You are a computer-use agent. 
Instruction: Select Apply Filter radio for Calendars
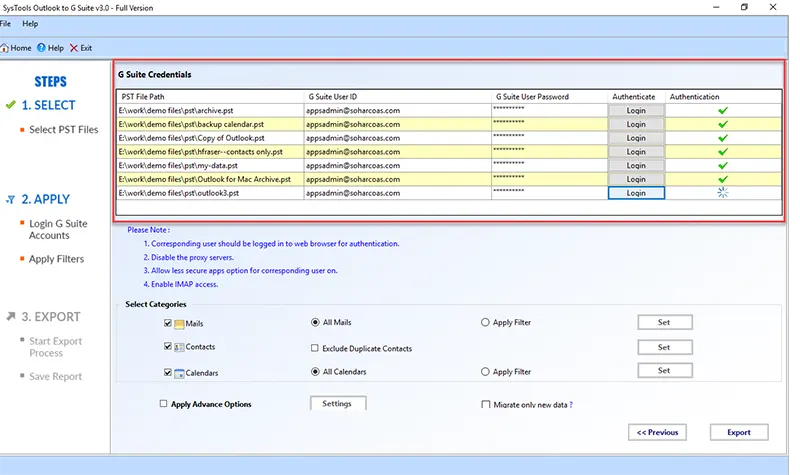coord(485,371)
